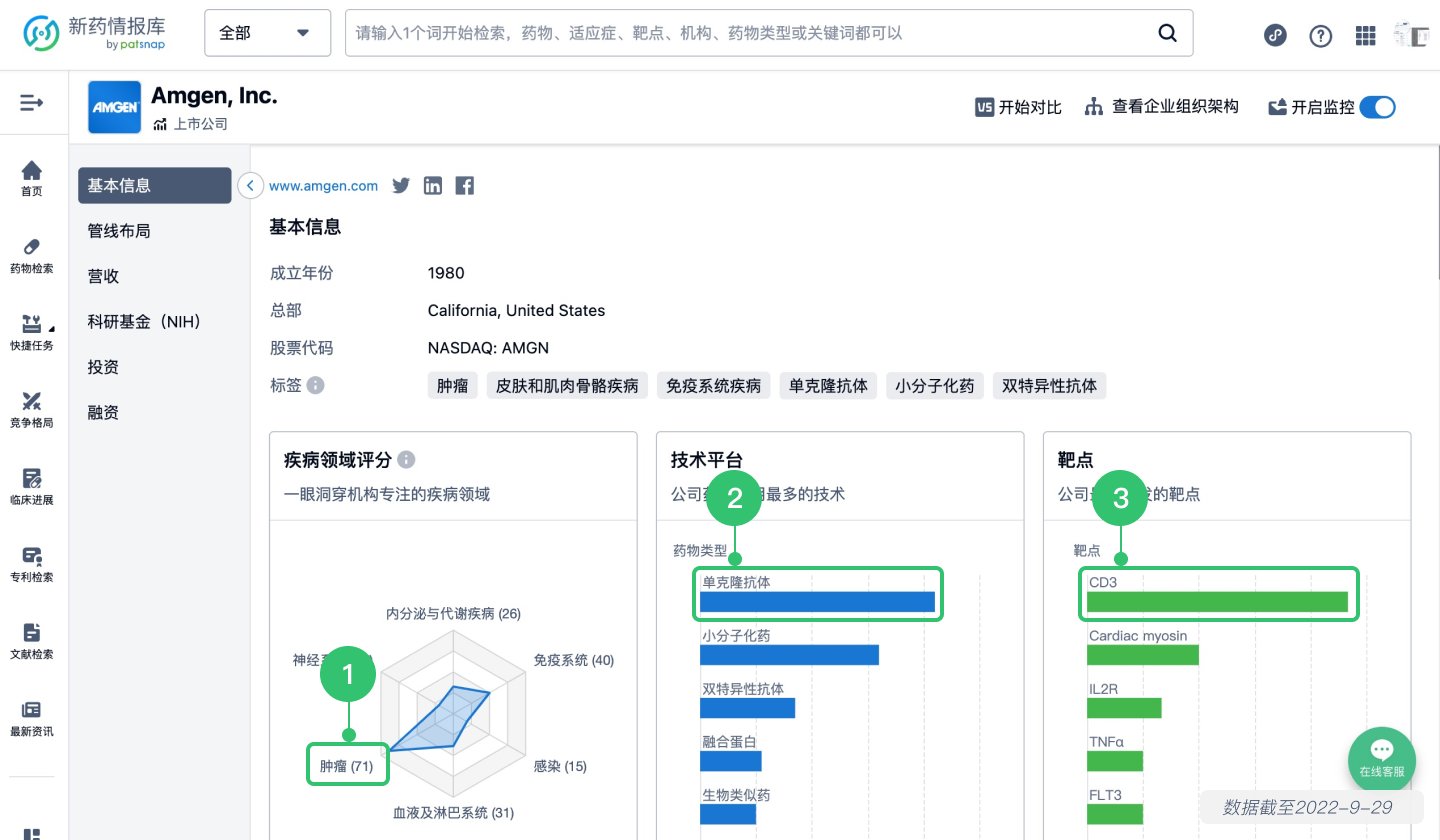Click the 小分子化药 blue bar
The width and height of the screenshot is (1440, 840).
[x=789, y=655]
